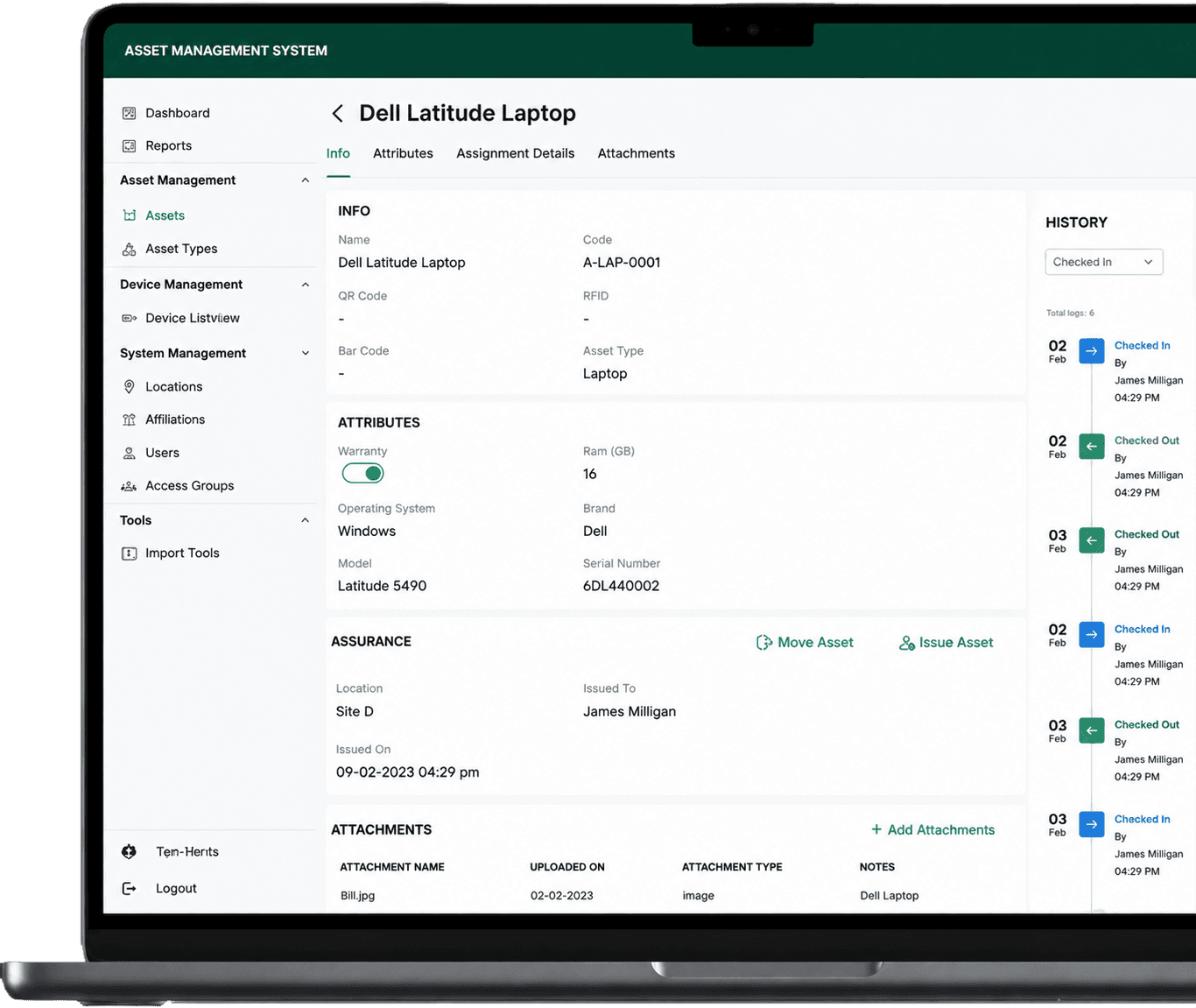Switch to the Attributes tab
This screenshot has height=1008, width=1196.
403,153
